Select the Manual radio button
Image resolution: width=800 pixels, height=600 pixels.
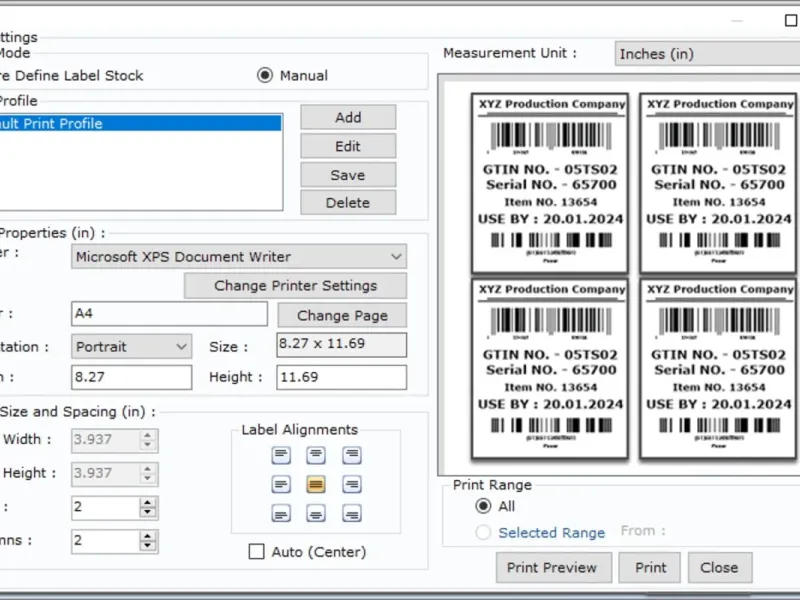point(265,75)
